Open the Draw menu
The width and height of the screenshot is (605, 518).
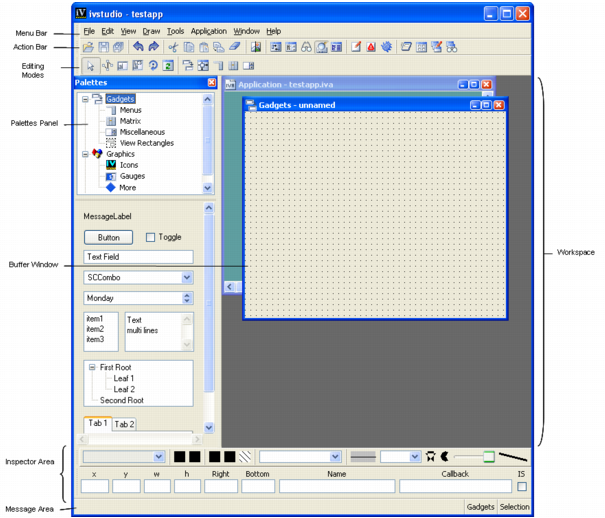click(x=151, y=31)
